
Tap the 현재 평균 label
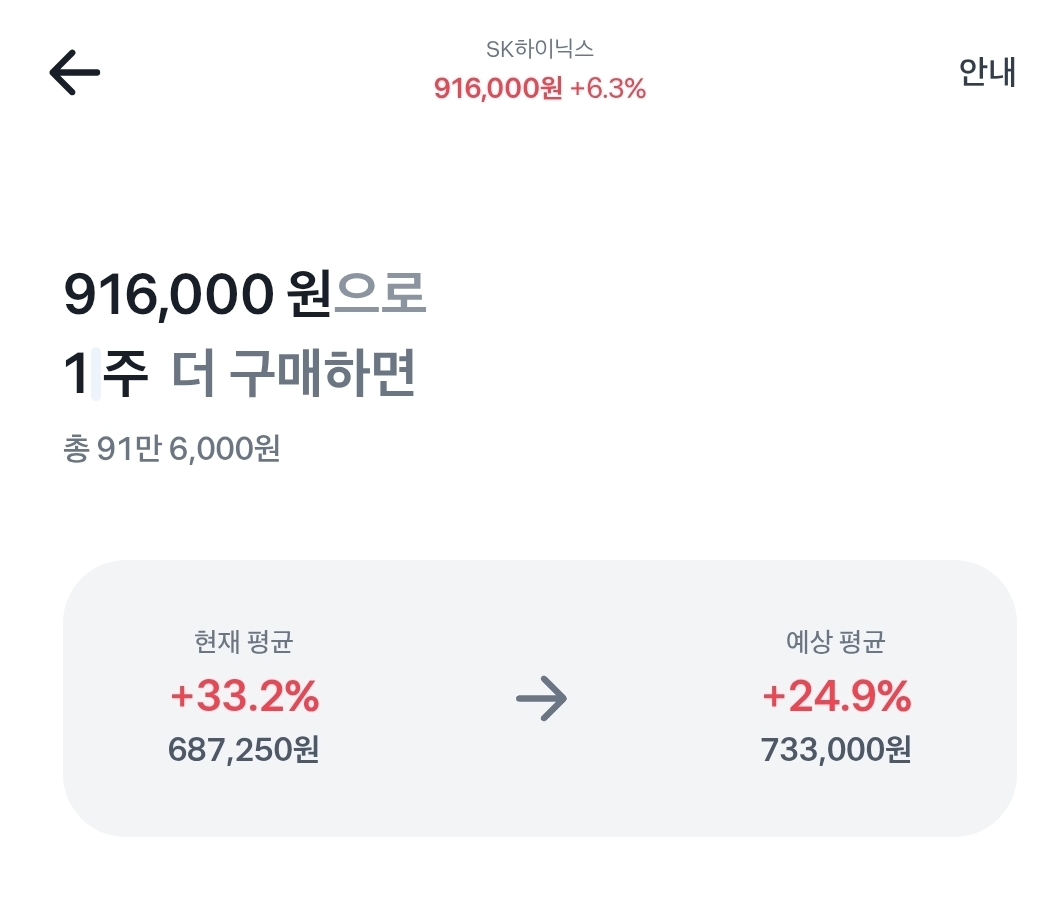click(244, 642)
